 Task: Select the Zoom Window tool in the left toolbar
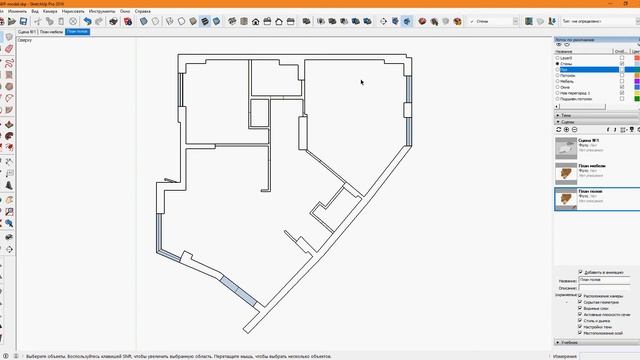[x=9, y=212]
